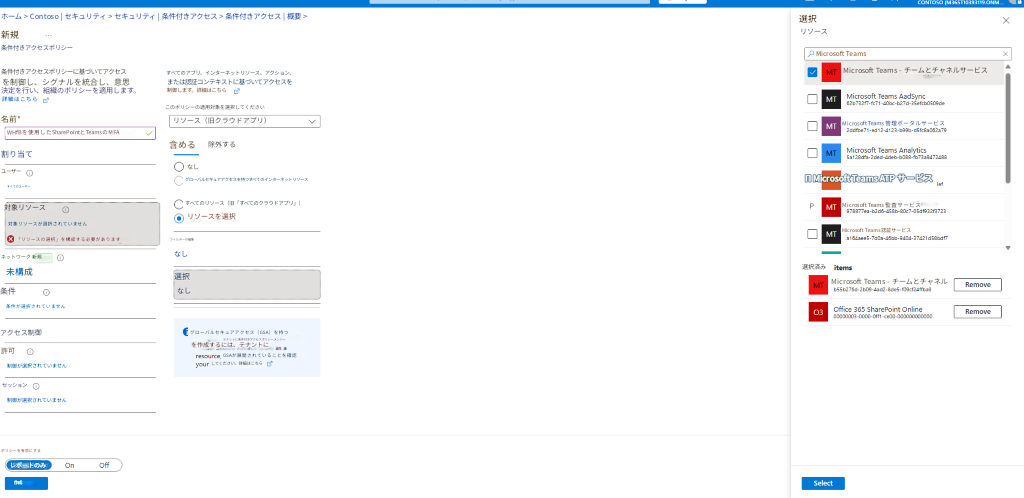Open the info icon next to 許可
Image resolution: width=1024 pixels, height=498 pixels.
click(x=30, y=352)
